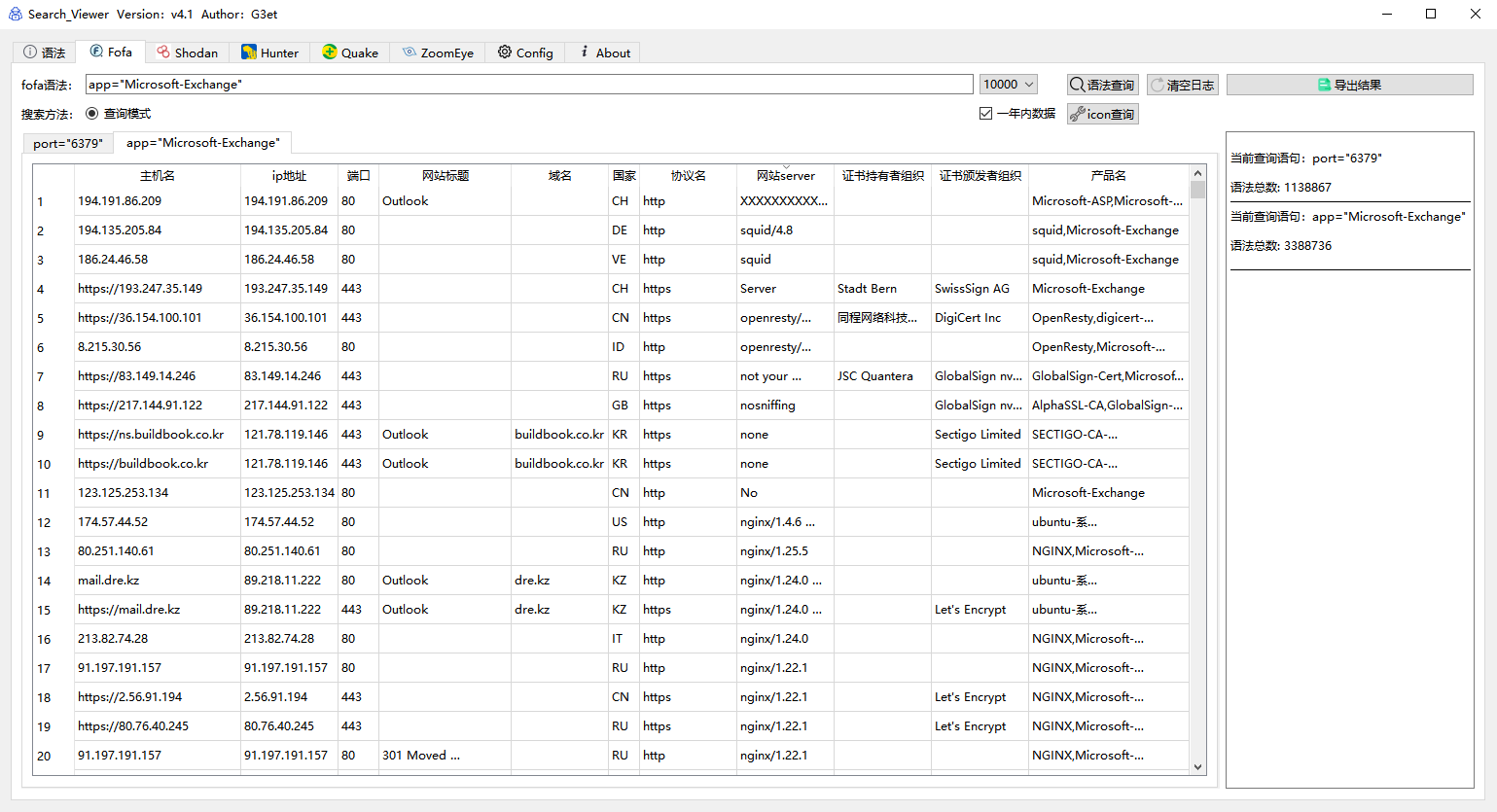
Task: Click the 301 Moved title cell
Action: pos(446,756)
